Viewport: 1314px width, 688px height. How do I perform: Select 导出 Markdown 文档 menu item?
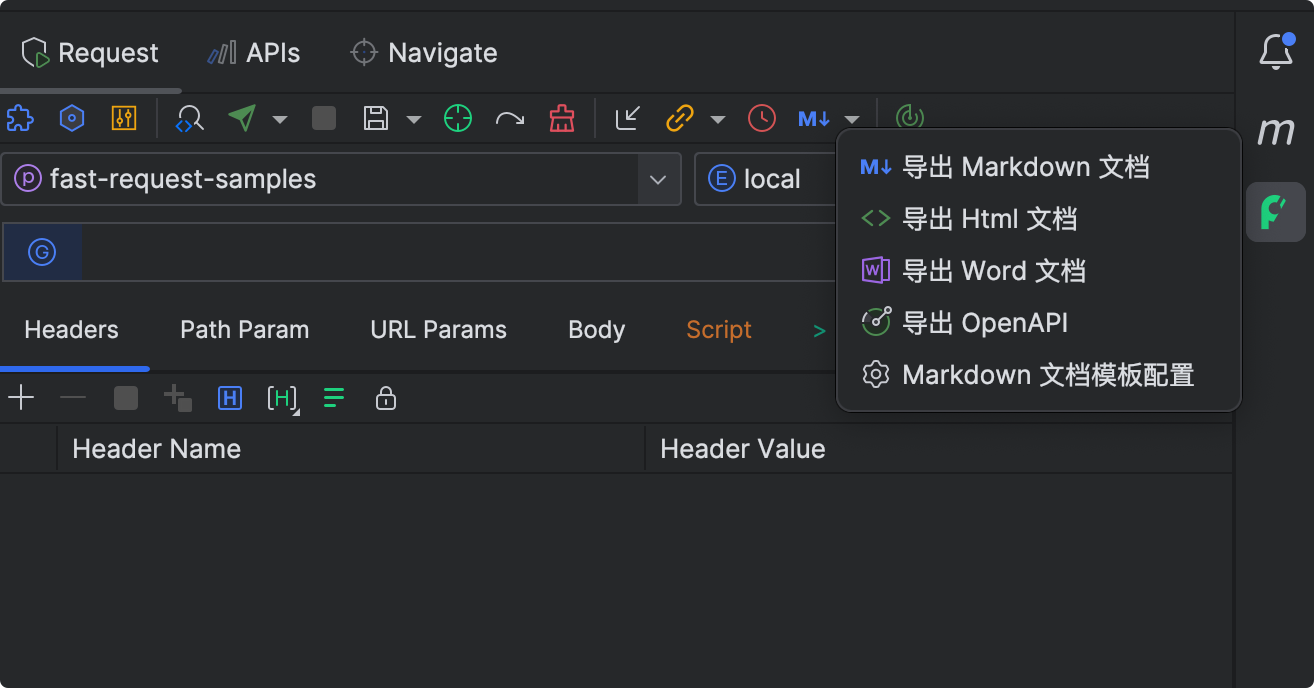pos(1024,167)
